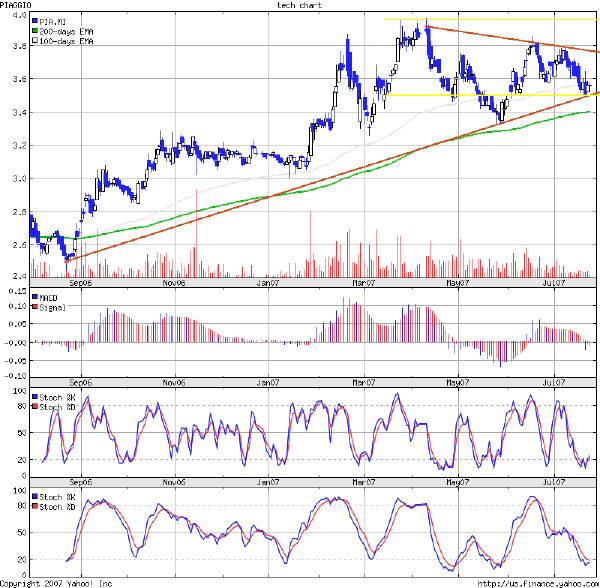The height and width of the screenshot is (588, 600).
Task: Click the Copyright 2007 Yahoo! Inc notice
Action: [56, 584]
